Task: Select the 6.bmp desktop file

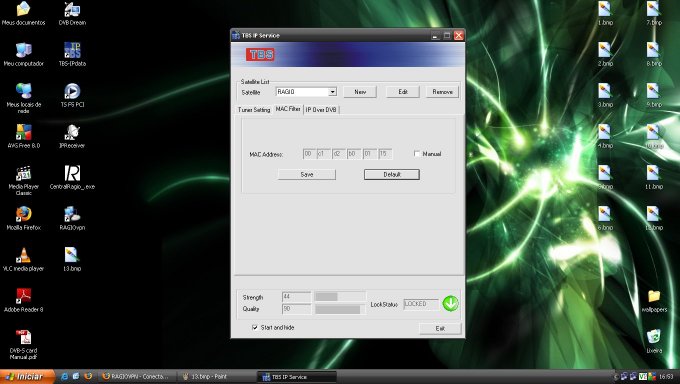Action: click(x=605, y=218)
